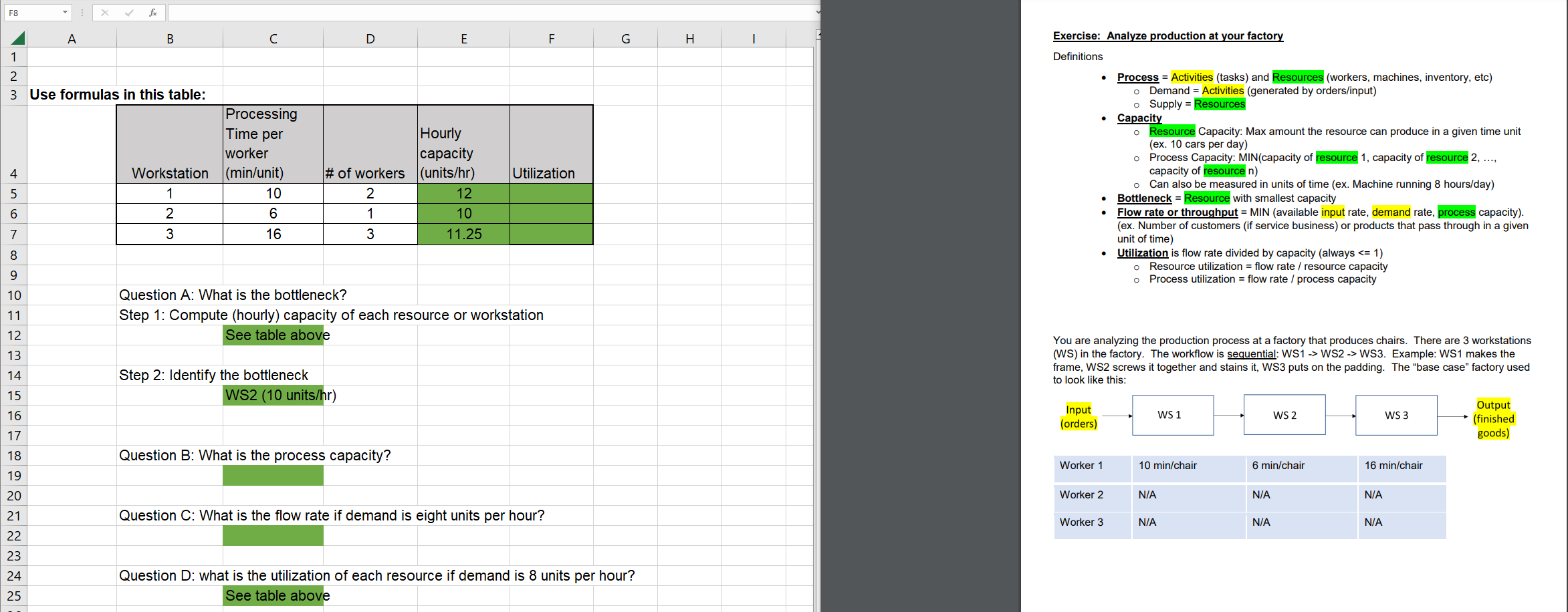This screenshot has height=612, width=1568.
Task: Click the 'WS 3' box in the diagram
Action: coord(1396,415)
